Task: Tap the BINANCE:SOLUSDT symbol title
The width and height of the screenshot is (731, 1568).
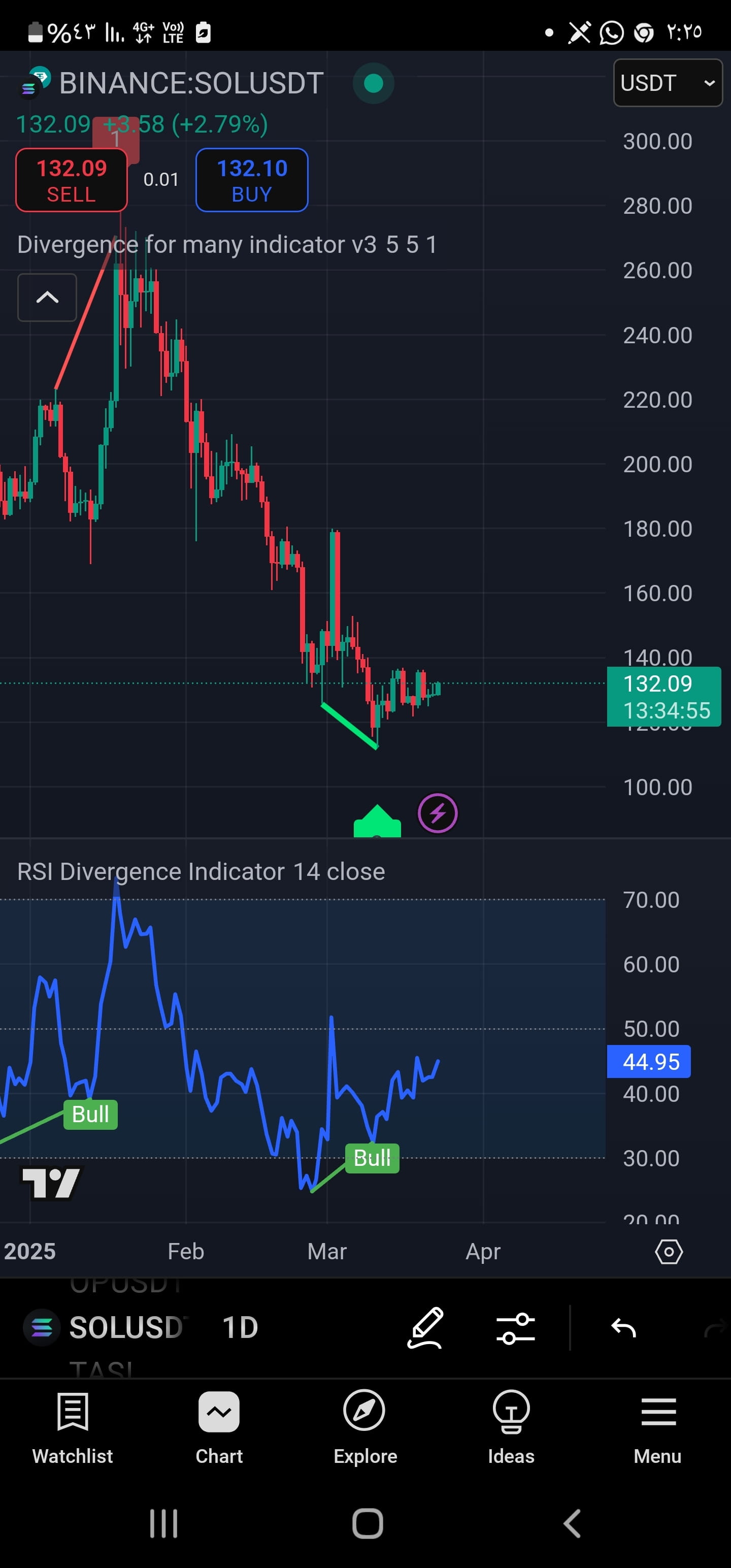Action: tap(191, 83)
